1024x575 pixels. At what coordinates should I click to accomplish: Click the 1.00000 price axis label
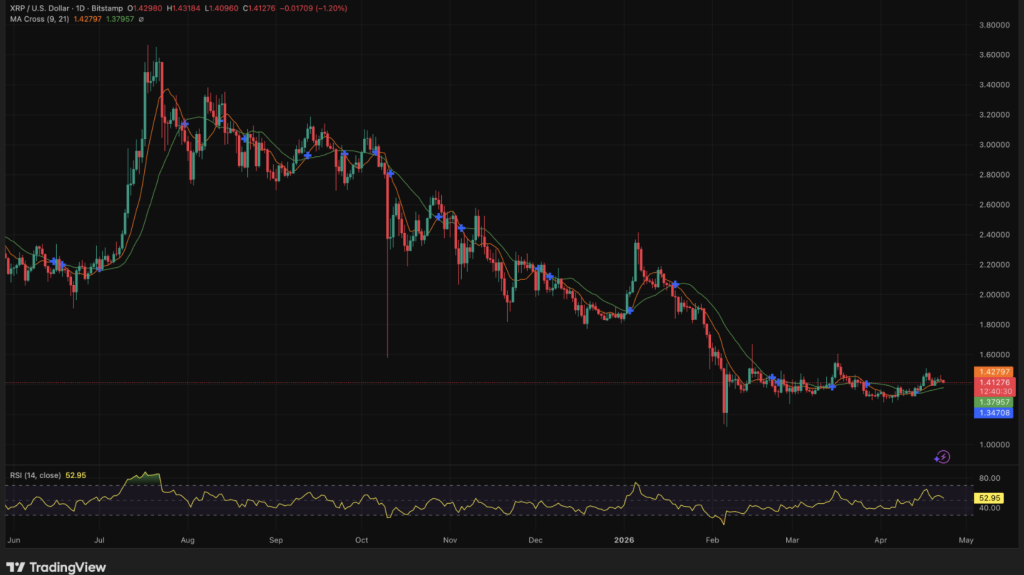coord(994,445)
